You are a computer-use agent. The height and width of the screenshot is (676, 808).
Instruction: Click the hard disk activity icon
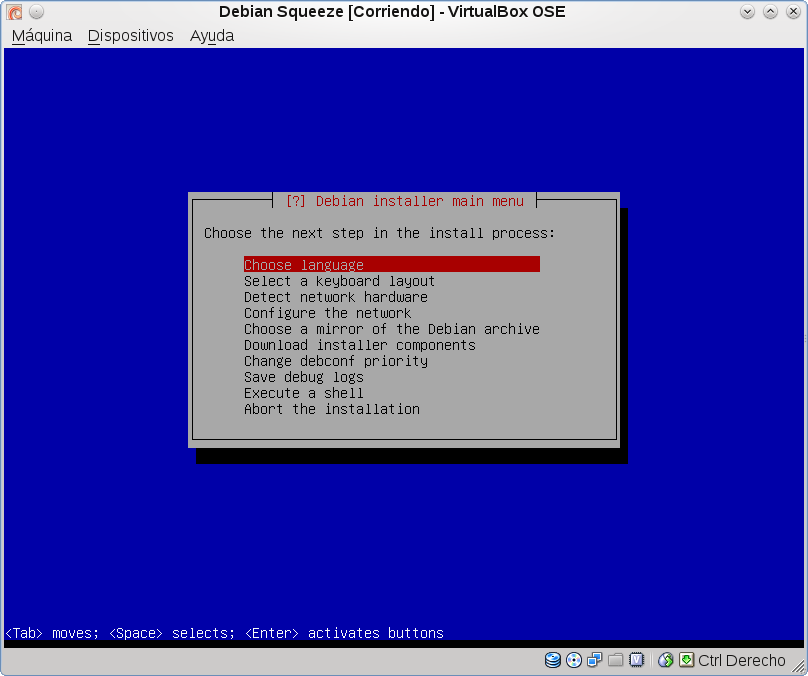pos(552,660)
